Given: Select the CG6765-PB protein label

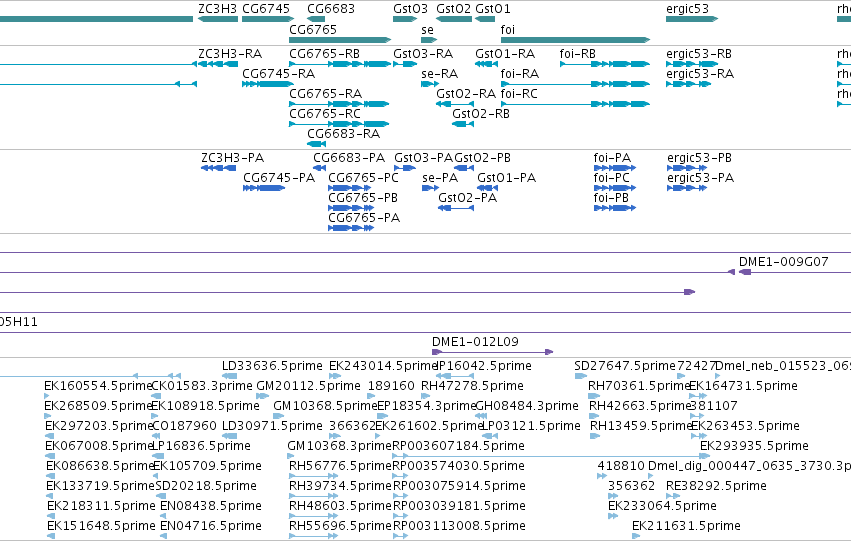Looking at the screenshot, I should tap(363, 198).
